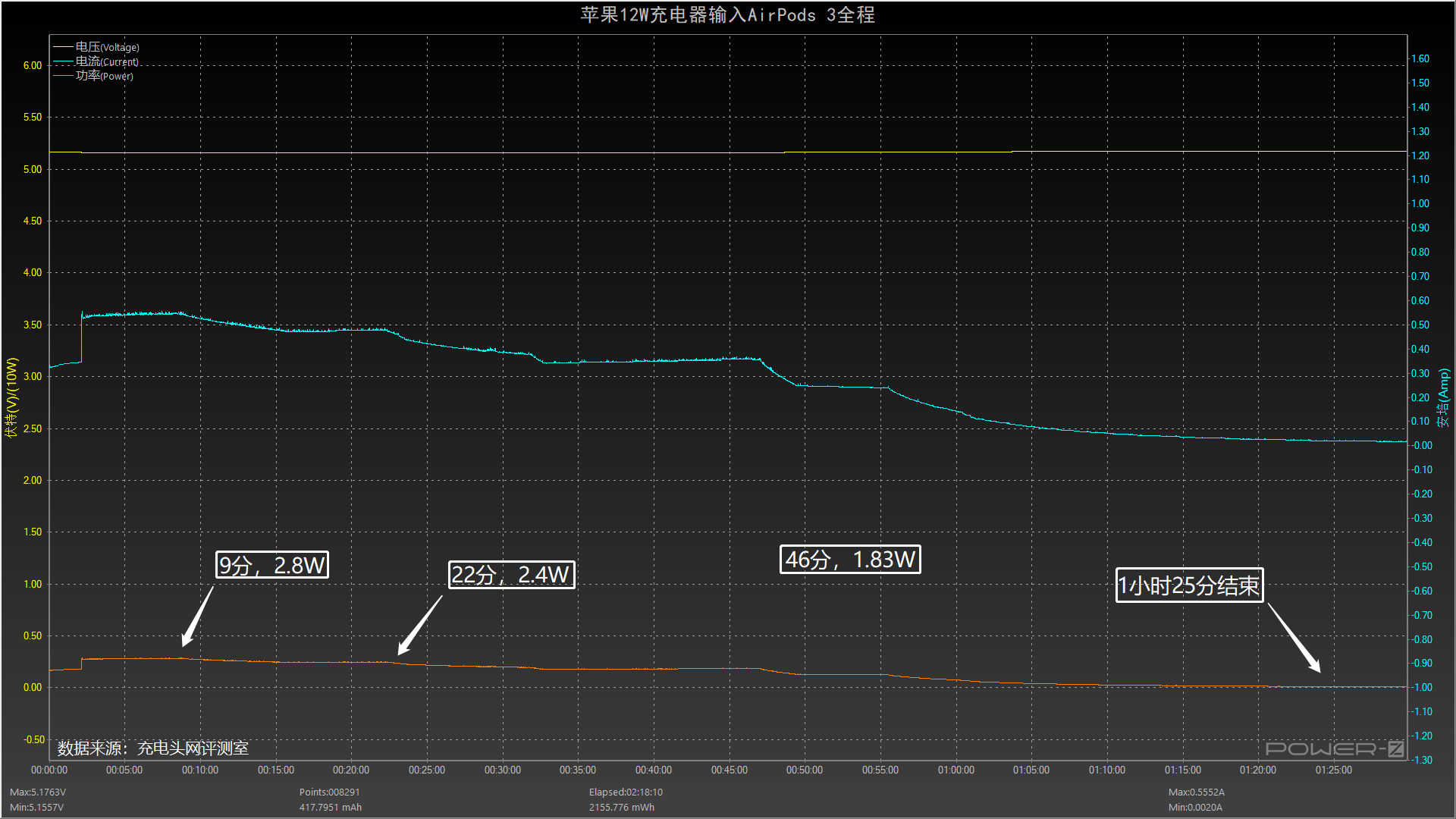Click the Elapsed:02:18:10 status readout
The height and width of the screenshot is (819, 1456).
click(626, 792)
